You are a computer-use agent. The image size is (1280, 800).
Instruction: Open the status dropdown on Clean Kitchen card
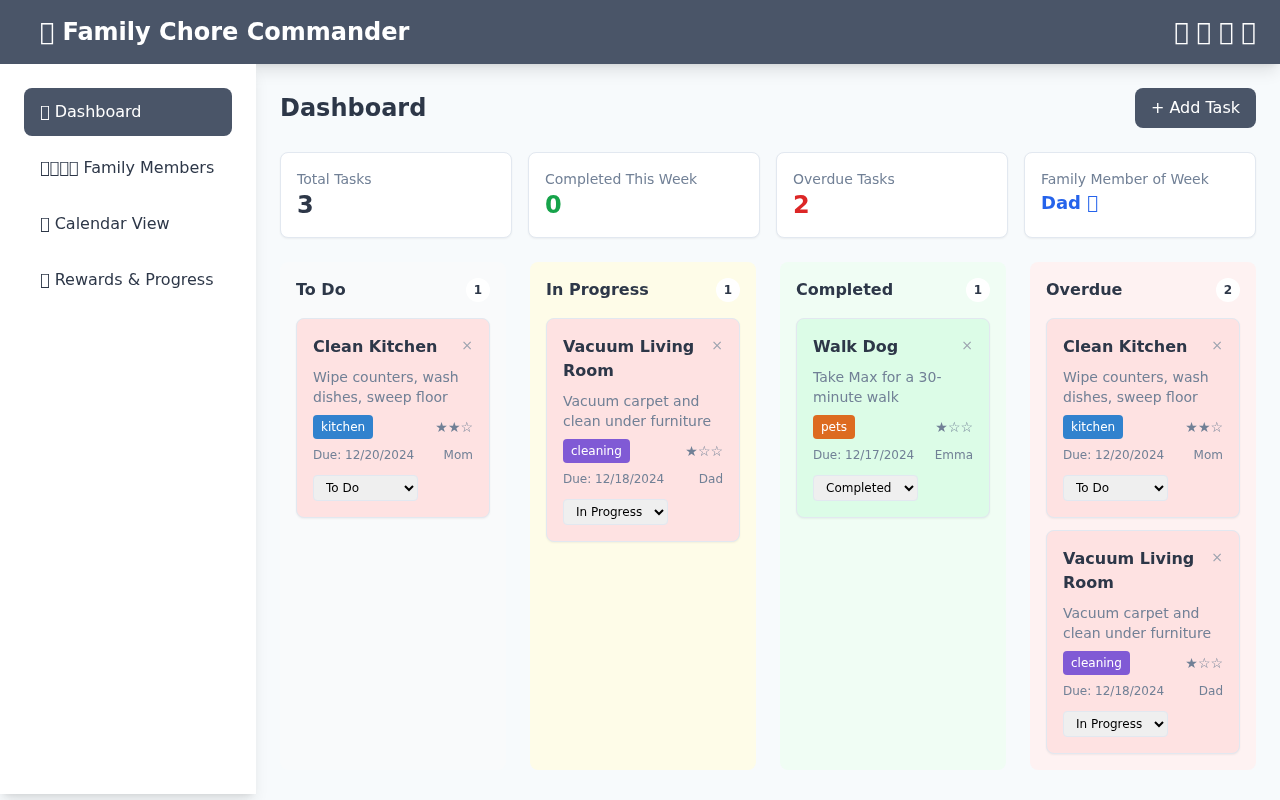[366, 488]
